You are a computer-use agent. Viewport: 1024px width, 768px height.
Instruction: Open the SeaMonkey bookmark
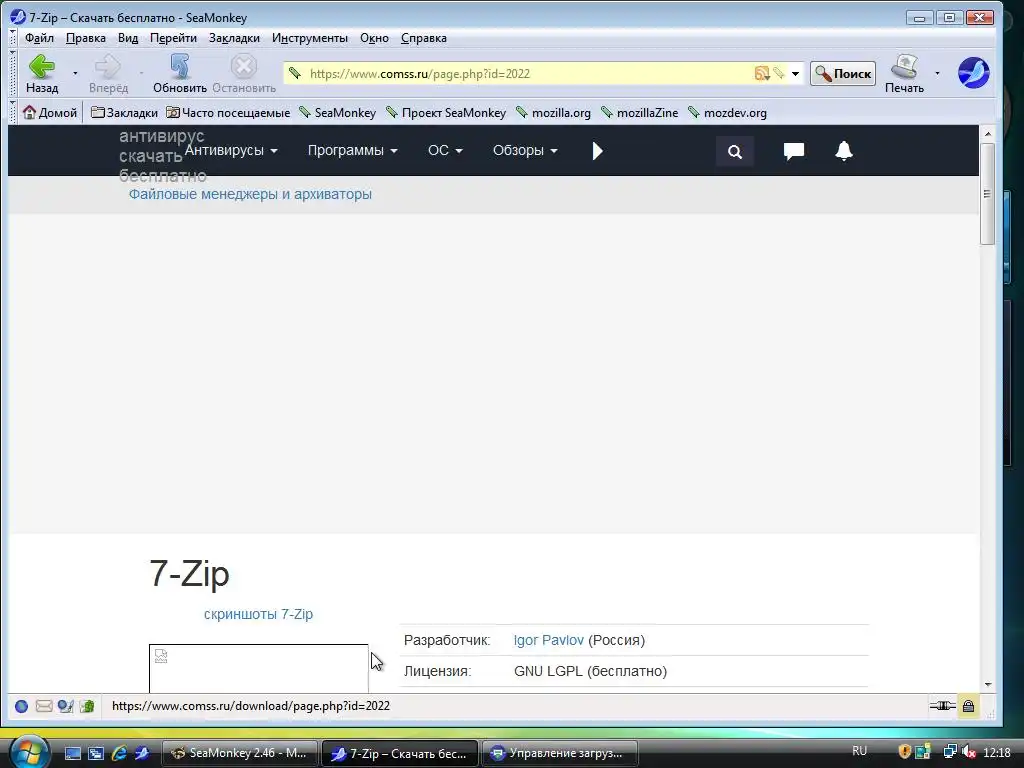click(338, 112)
